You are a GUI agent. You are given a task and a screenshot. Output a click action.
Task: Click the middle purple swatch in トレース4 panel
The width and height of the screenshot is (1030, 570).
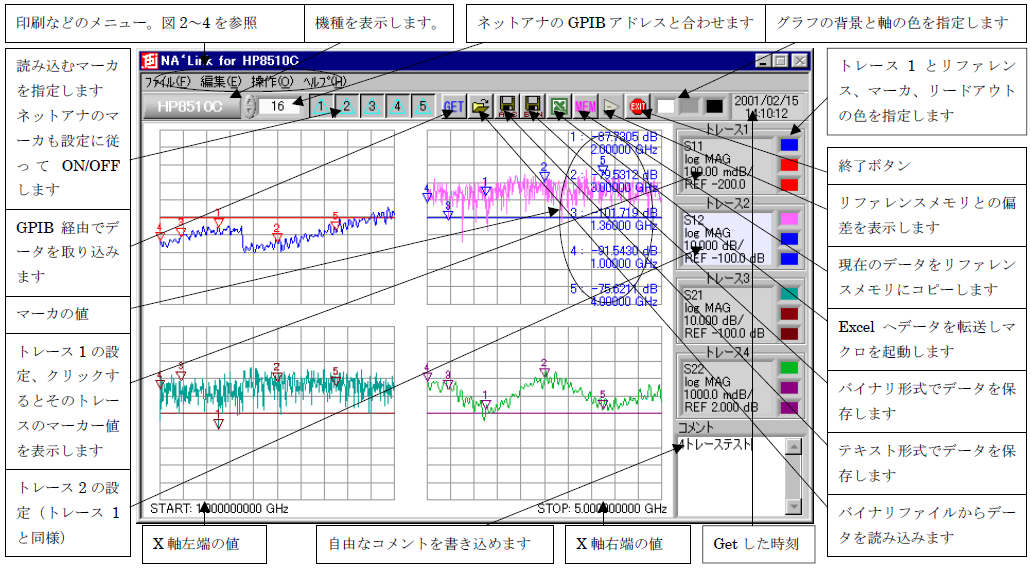click(790, 388)
